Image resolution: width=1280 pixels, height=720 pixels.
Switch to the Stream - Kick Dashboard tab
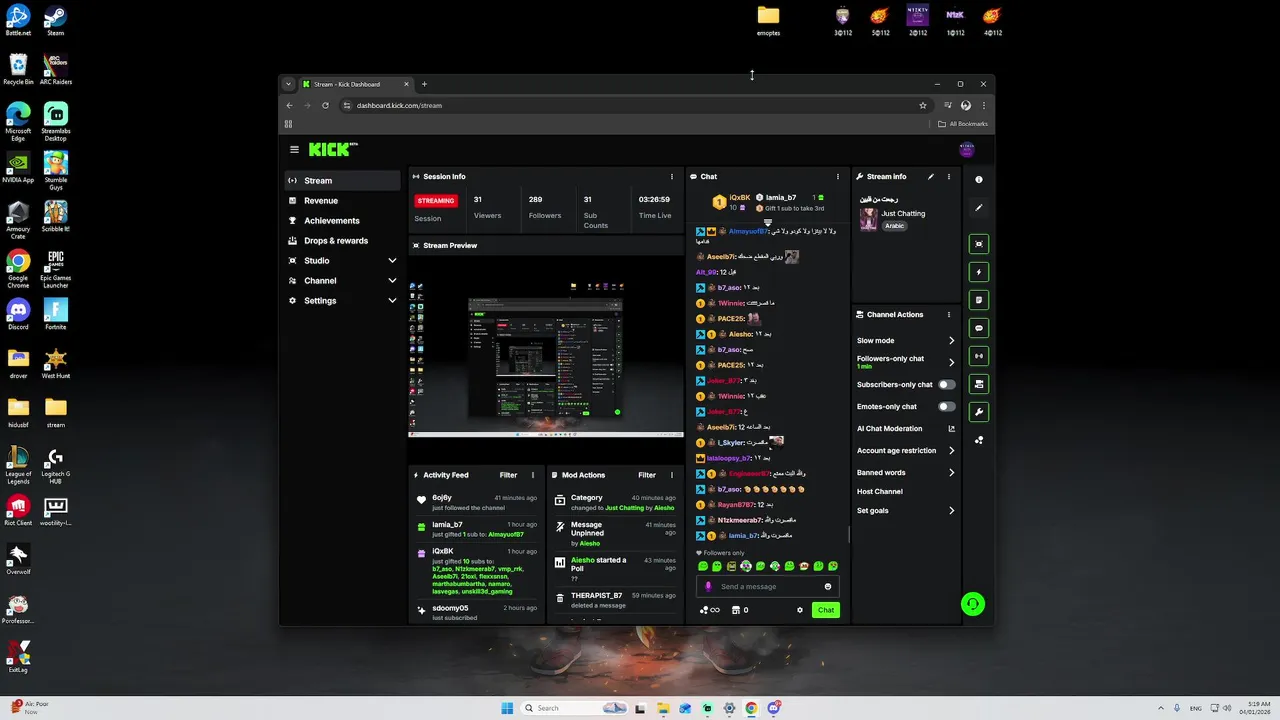(355, 84)
